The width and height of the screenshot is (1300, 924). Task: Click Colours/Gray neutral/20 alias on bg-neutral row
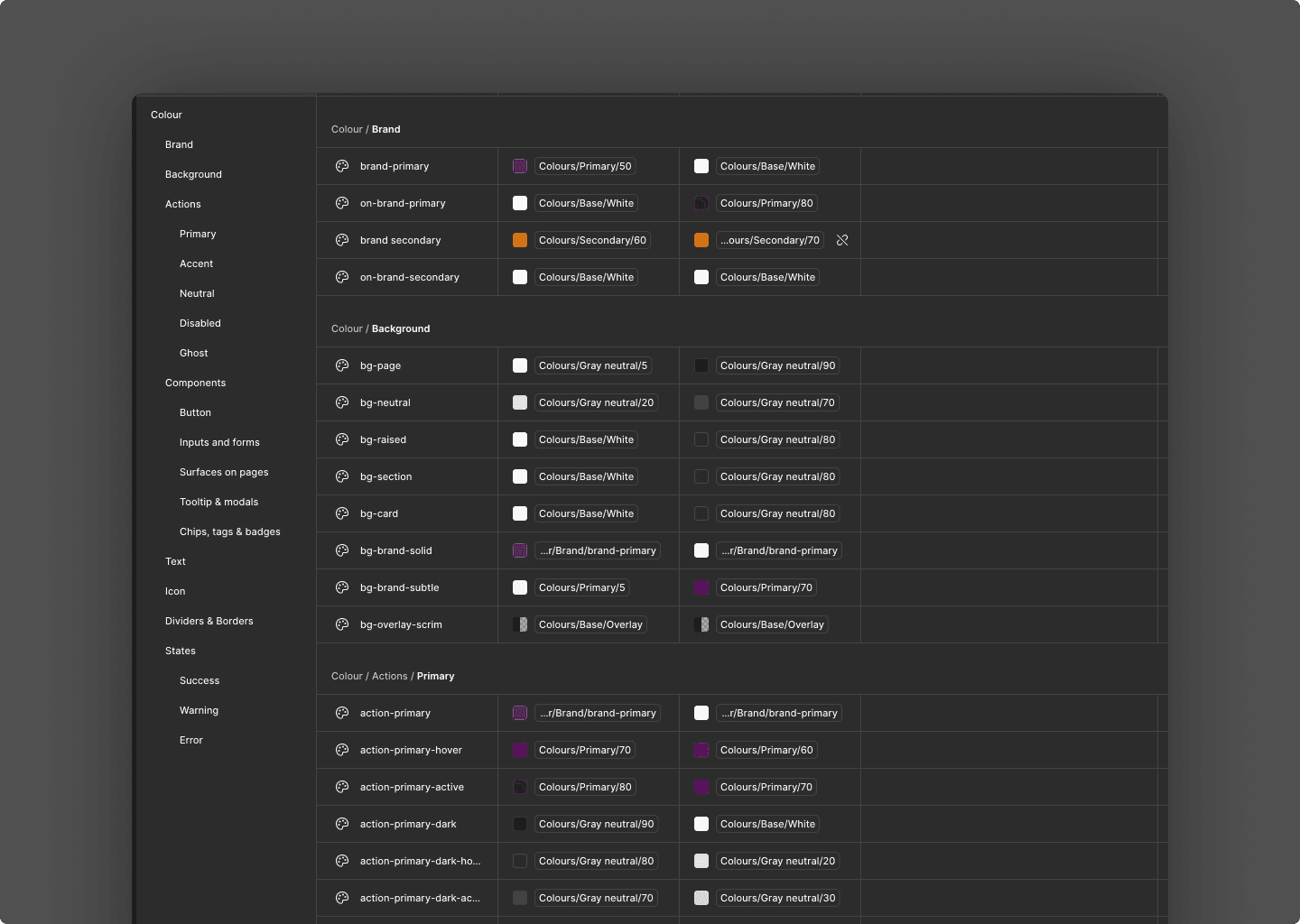click(596, 402)
